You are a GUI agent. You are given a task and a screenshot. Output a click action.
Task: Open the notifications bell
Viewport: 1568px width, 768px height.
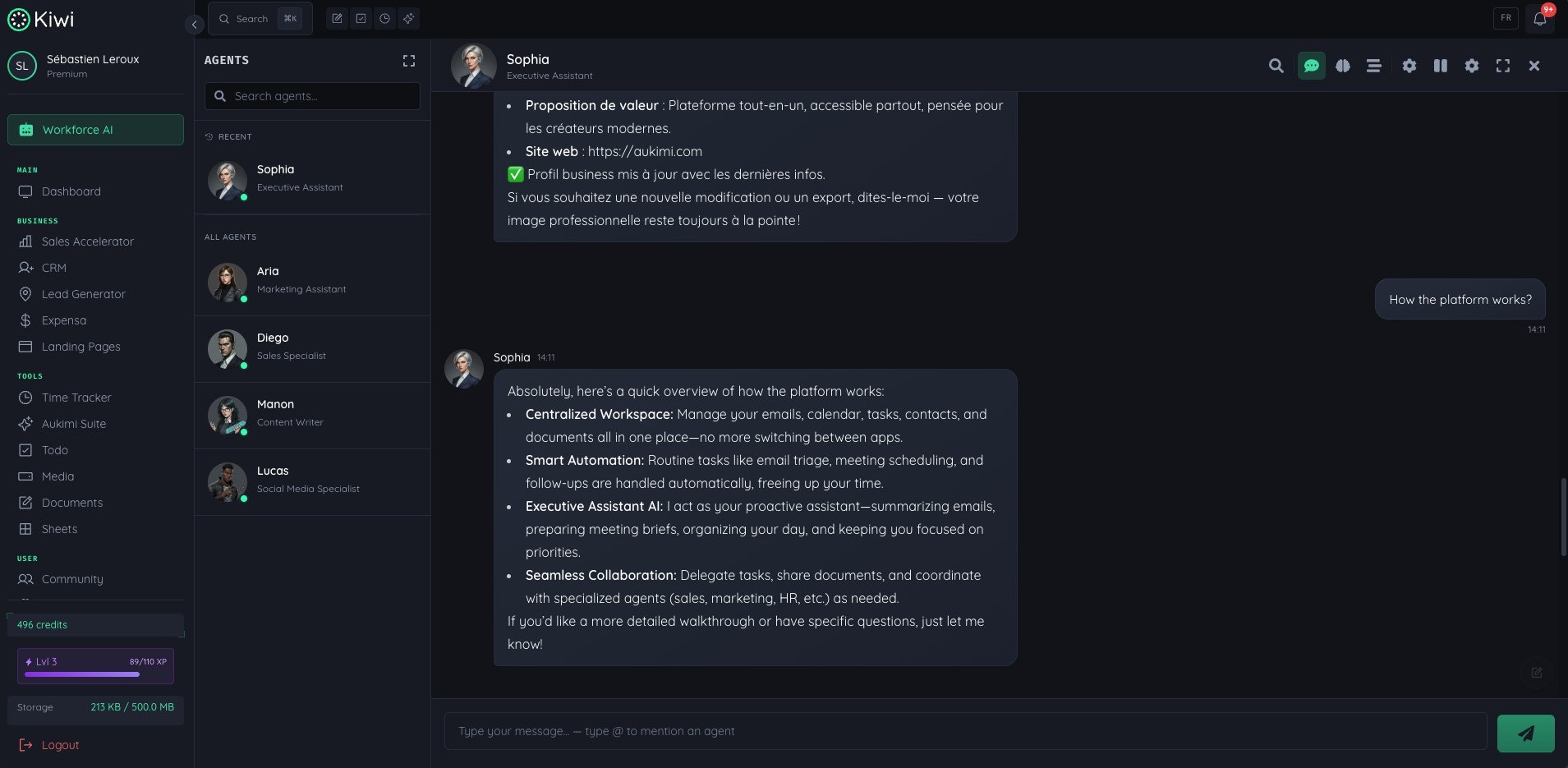(1539, 18)
